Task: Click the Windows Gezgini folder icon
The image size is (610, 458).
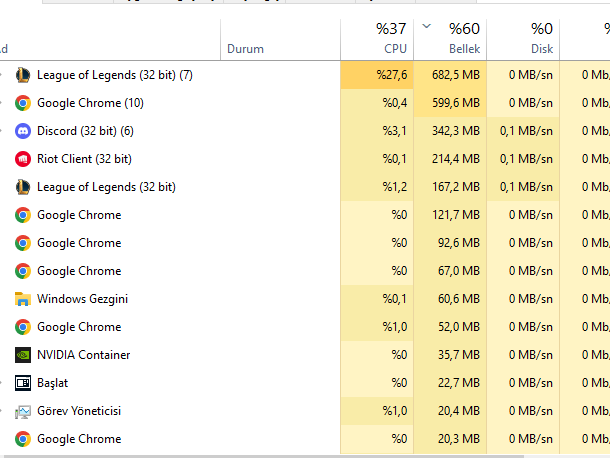Action: pos(23,299)
